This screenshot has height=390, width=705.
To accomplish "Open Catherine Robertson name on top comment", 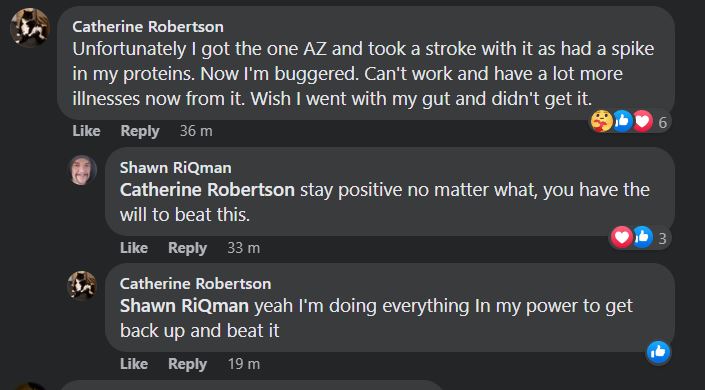I will pyautogui.click(x=148, y=27).
